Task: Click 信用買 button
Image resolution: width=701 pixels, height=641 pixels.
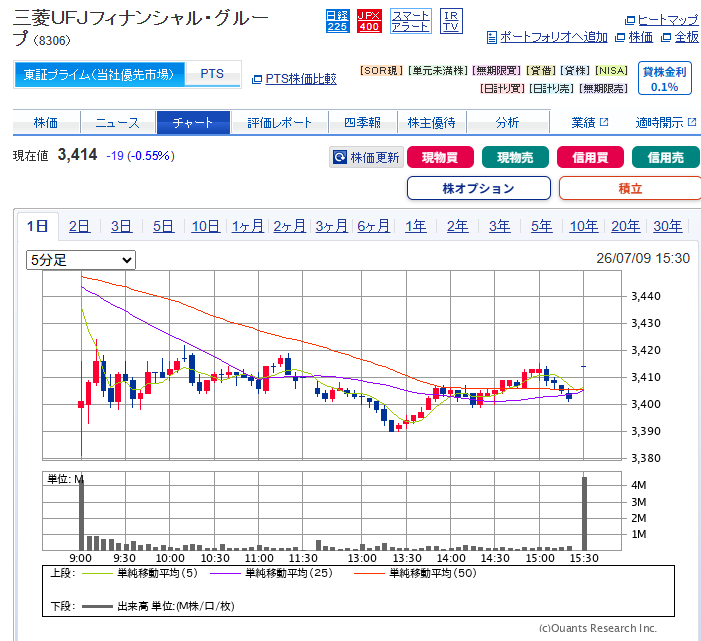Action: pos(590,157)
